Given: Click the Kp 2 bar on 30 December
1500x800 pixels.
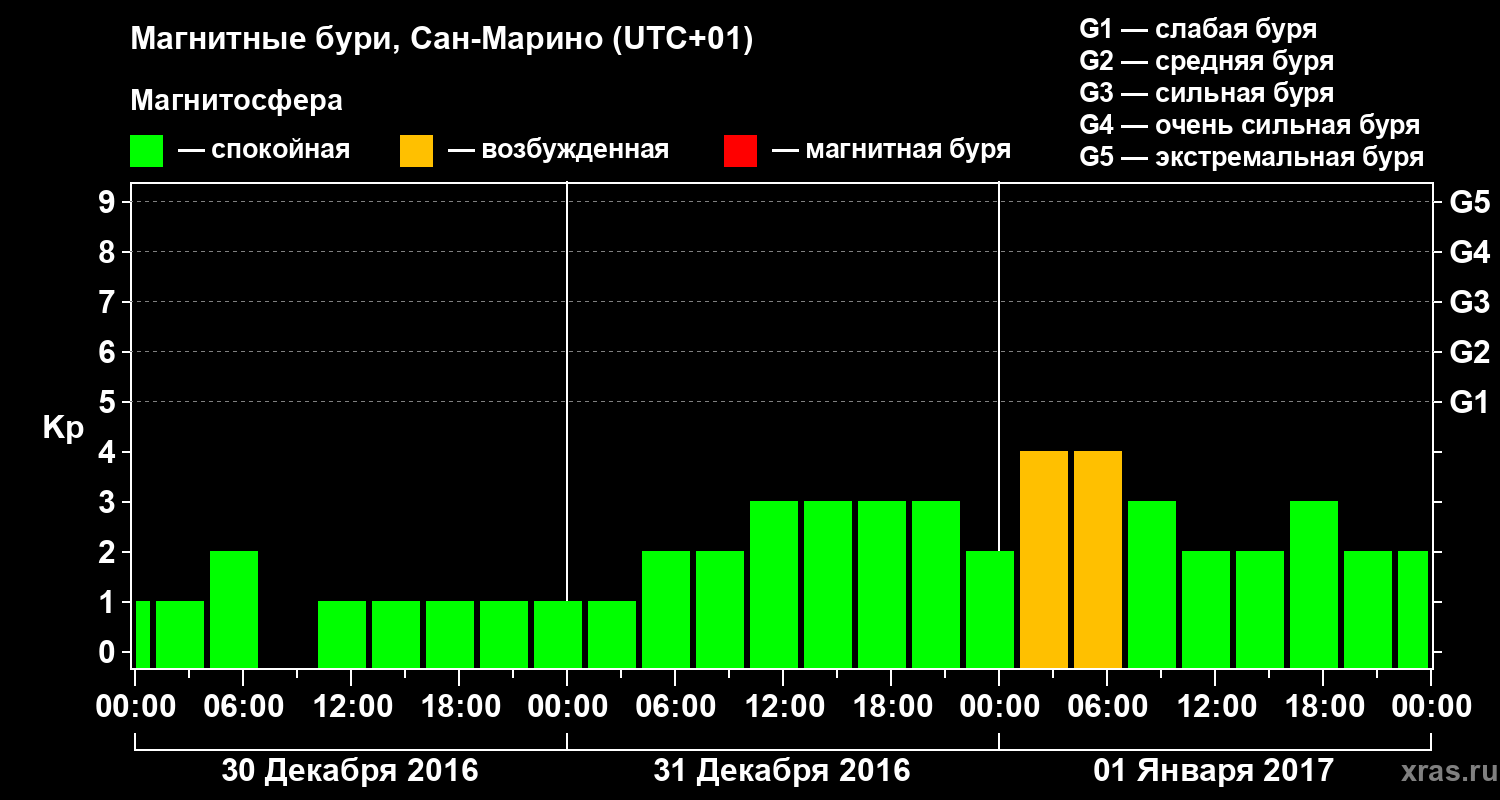Looking at the screenshot, I should click(x=234, y=609).
